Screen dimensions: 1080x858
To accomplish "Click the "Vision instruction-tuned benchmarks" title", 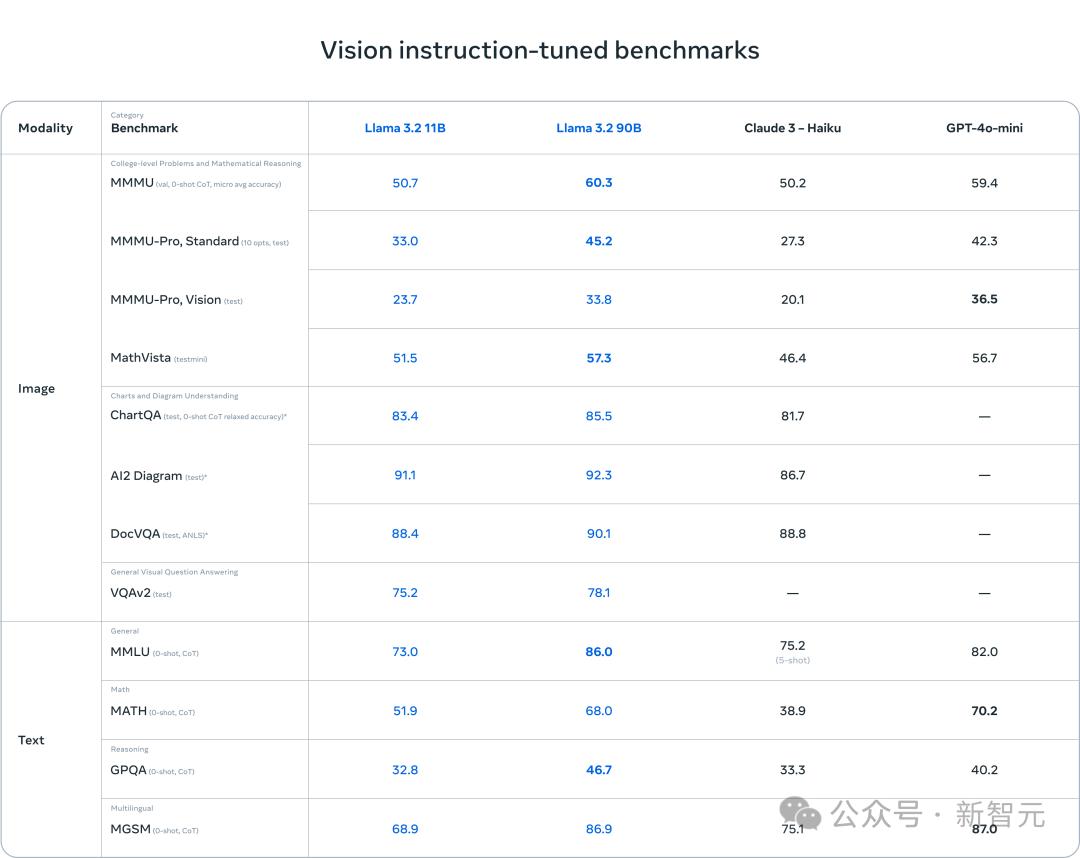I will [540, 50].
